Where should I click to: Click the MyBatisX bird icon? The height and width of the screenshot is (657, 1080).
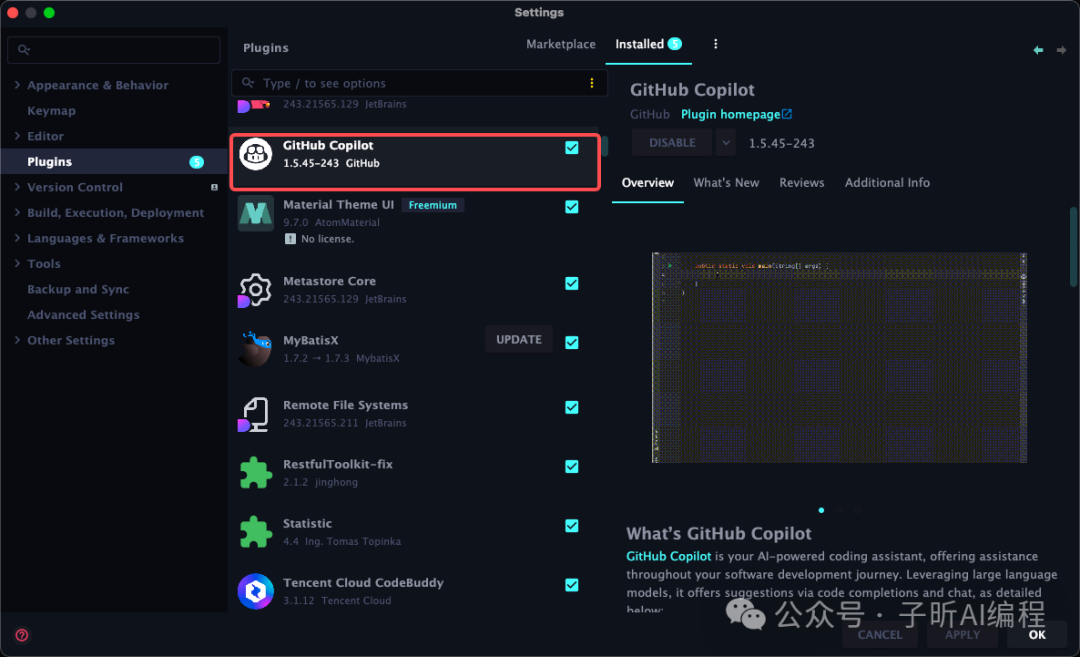click(255, 348)
